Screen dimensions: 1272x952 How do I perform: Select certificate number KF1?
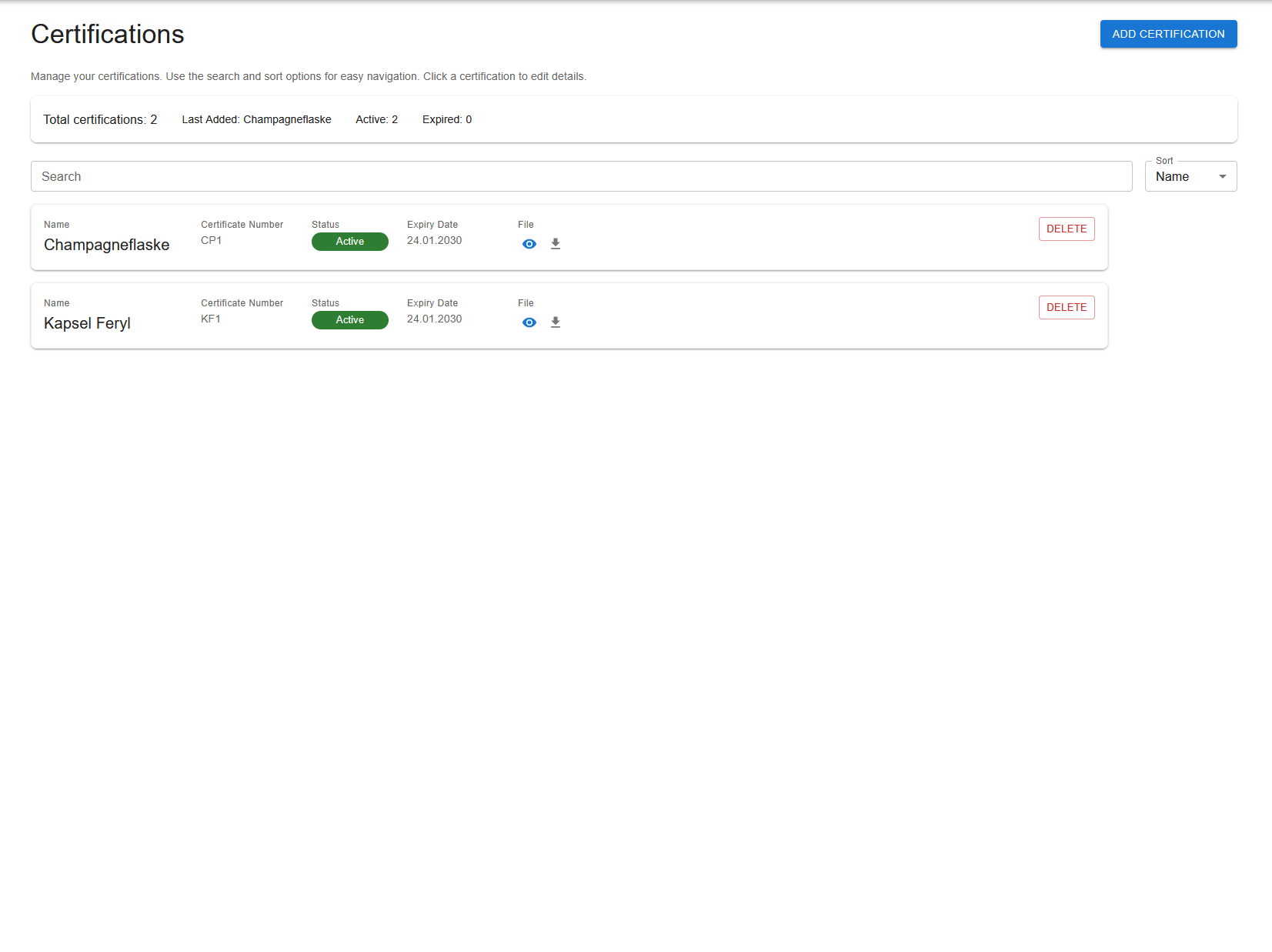(211, 319)
